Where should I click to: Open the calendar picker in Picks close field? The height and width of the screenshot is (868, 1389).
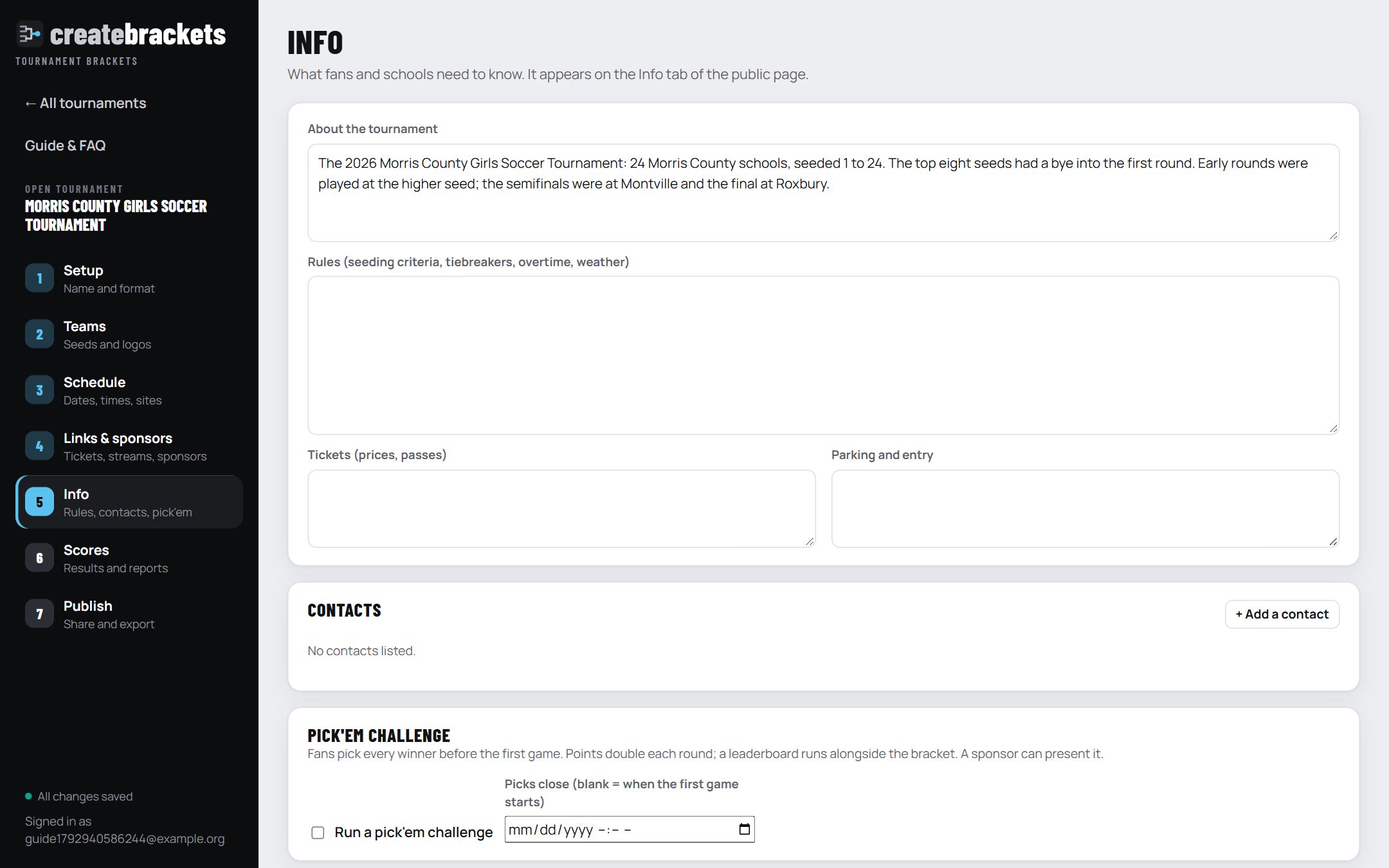click(x=744, y=829)
